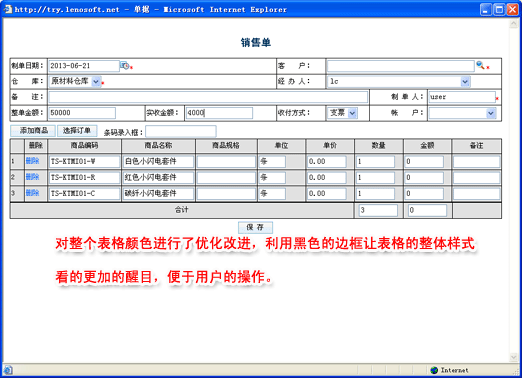Click the 制单人 field containing user

point(462,97)
